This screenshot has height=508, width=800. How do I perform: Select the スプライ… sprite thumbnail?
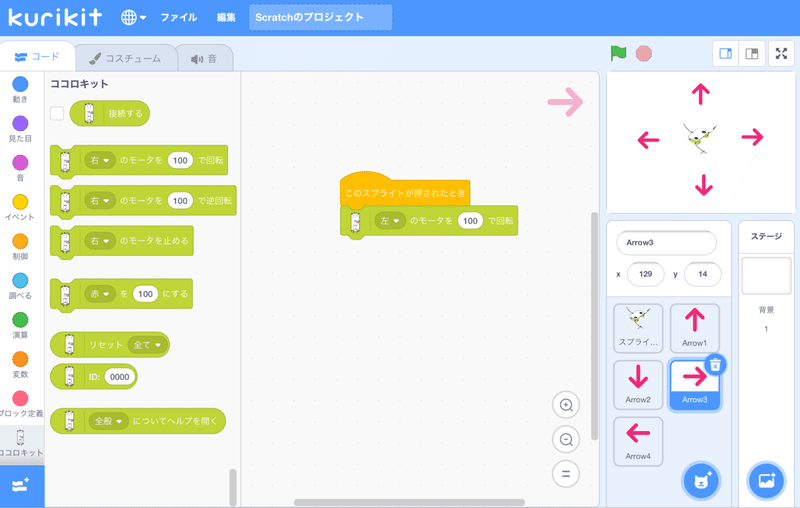(x=638, y=328)
